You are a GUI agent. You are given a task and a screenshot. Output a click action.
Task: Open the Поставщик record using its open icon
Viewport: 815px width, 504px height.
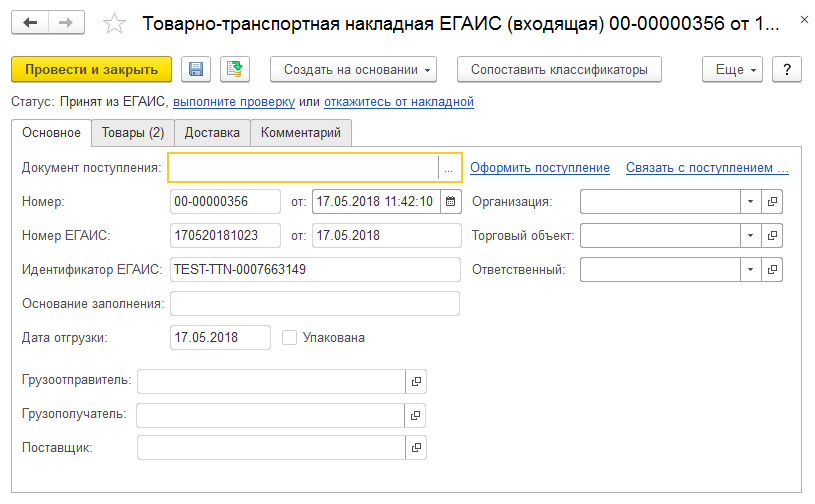416,447
